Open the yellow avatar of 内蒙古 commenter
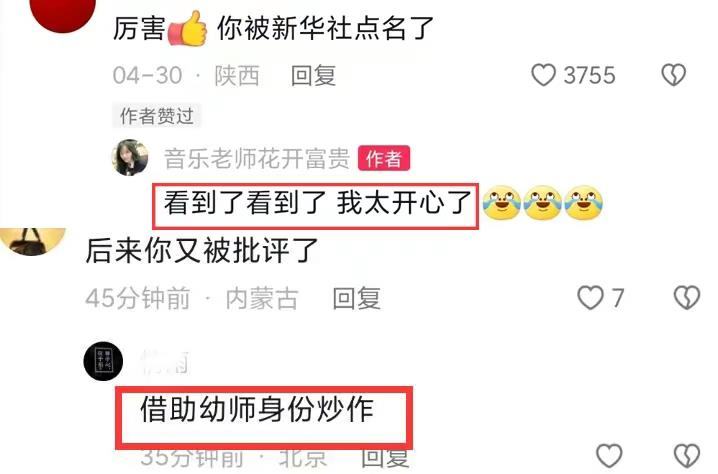 point(32,241)
